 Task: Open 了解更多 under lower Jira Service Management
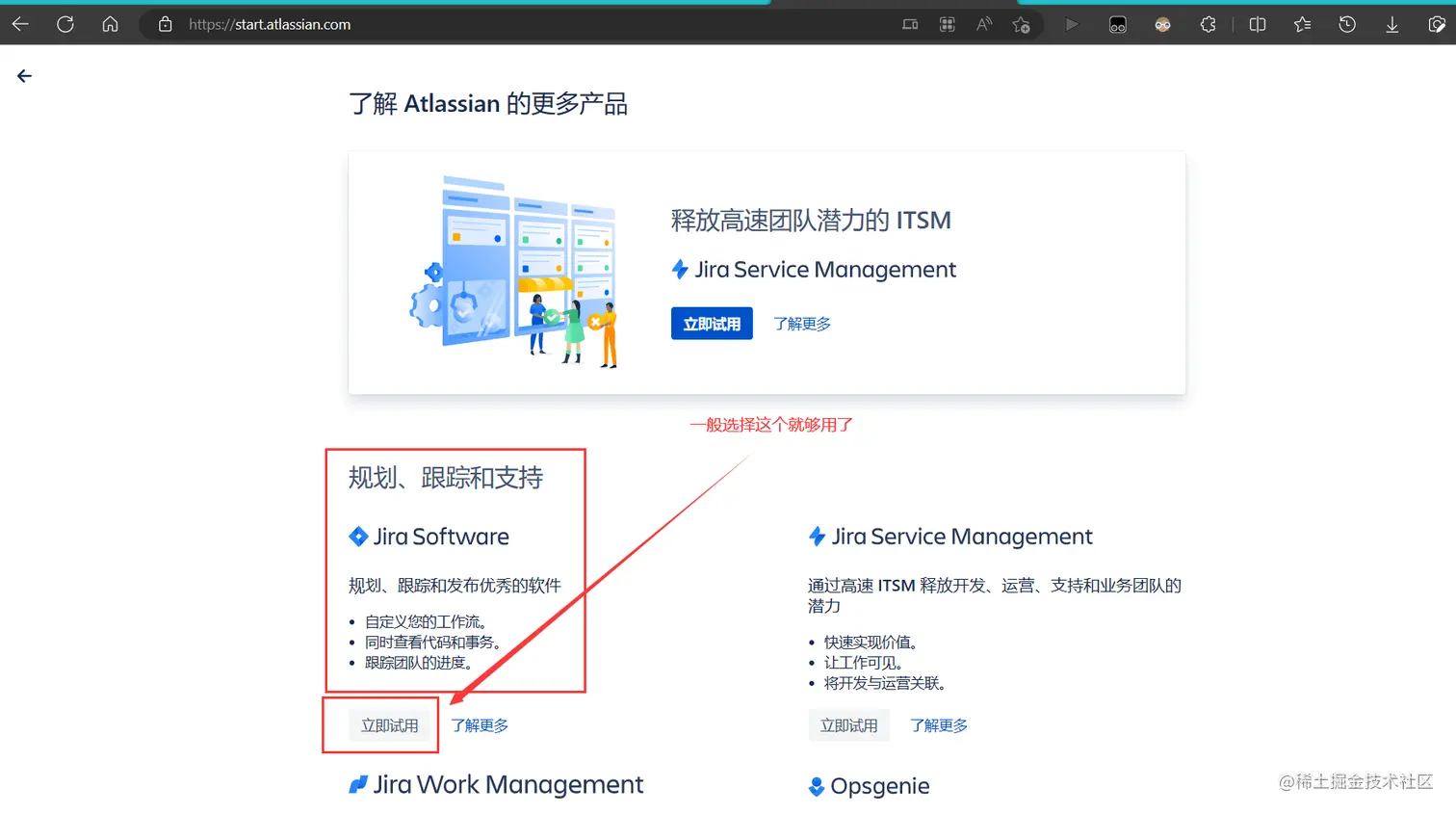tap(939, 725)
